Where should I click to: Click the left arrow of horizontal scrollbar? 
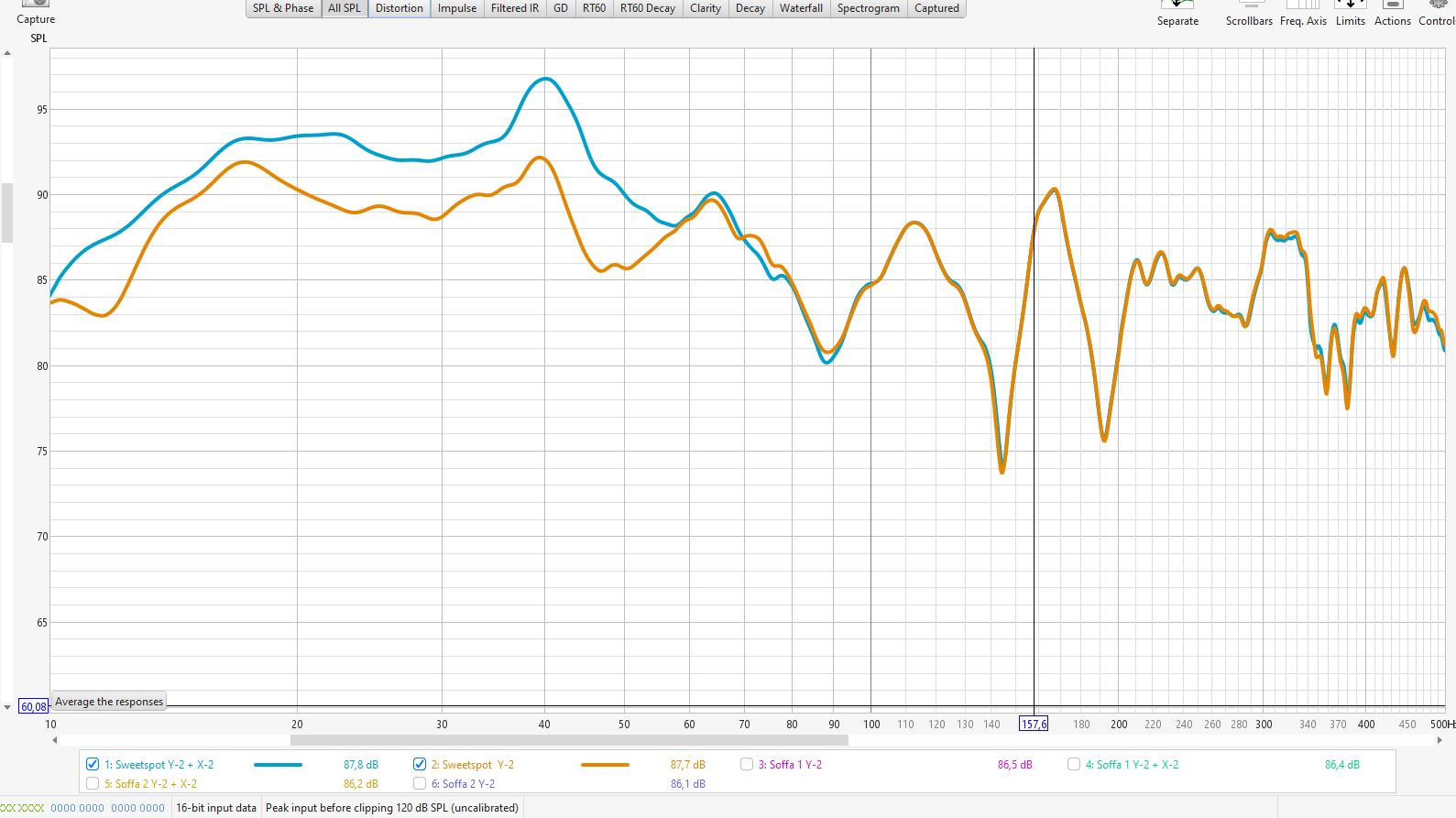(x=54, y=740)
